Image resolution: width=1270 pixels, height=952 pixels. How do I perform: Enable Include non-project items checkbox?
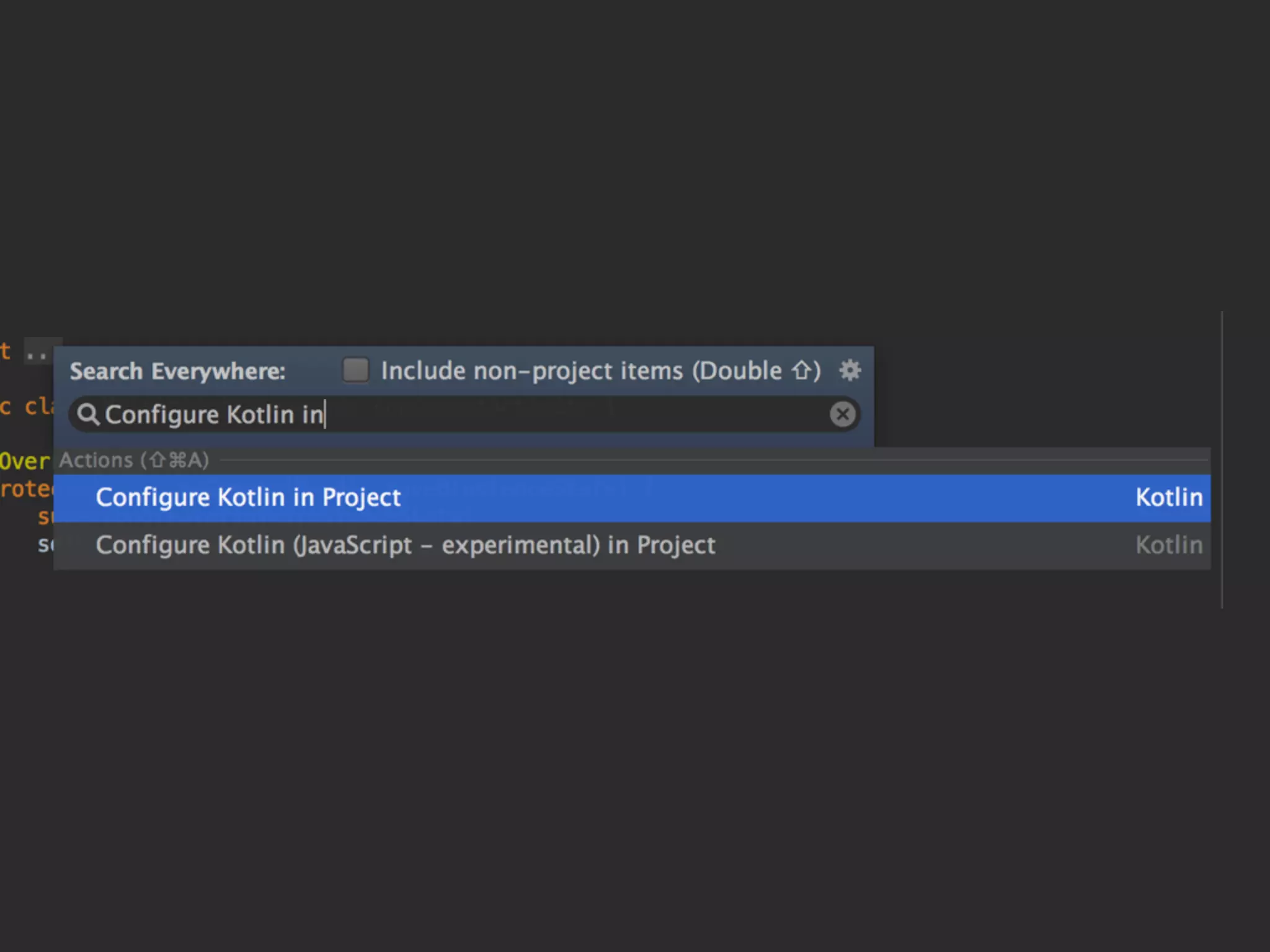[x=355, y=370]
